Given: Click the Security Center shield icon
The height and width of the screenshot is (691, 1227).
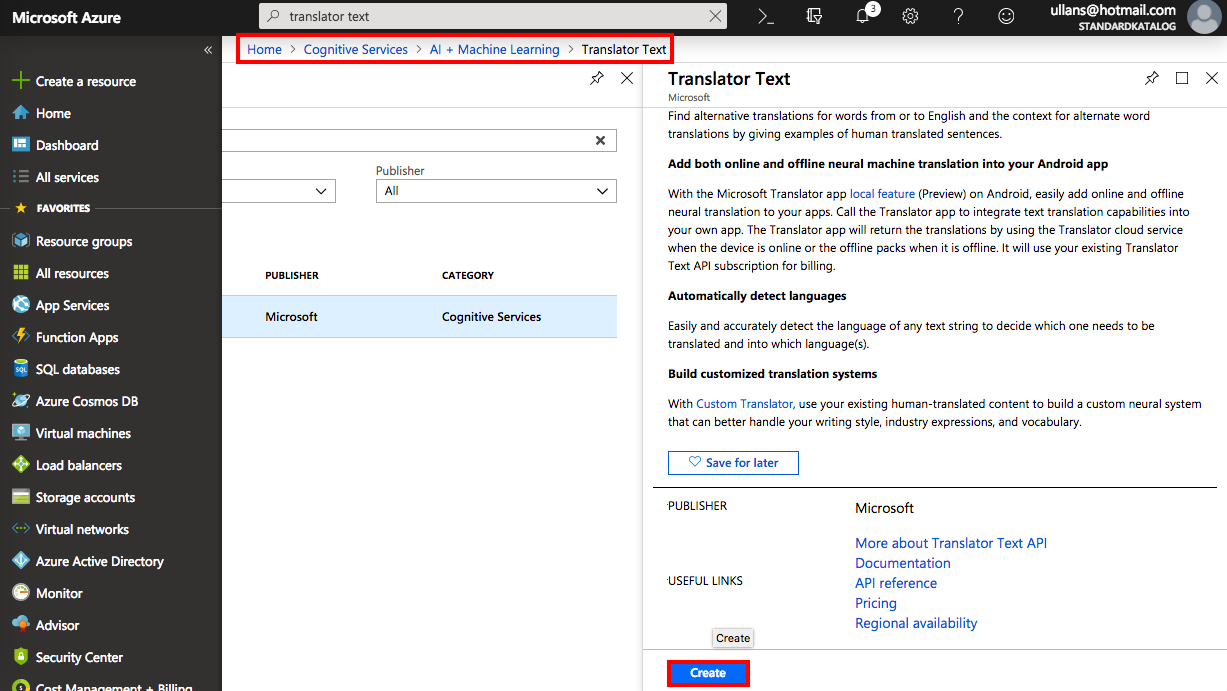Looking at the screenshot, I should click(20, 657).
